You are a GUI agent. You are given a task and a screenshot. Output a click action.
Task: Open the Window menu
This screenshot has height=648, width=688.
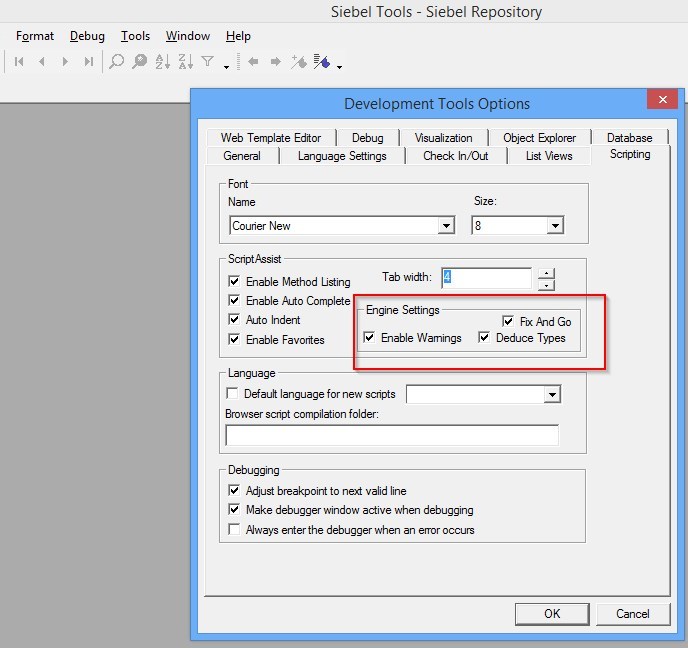[x=188, y=36]
